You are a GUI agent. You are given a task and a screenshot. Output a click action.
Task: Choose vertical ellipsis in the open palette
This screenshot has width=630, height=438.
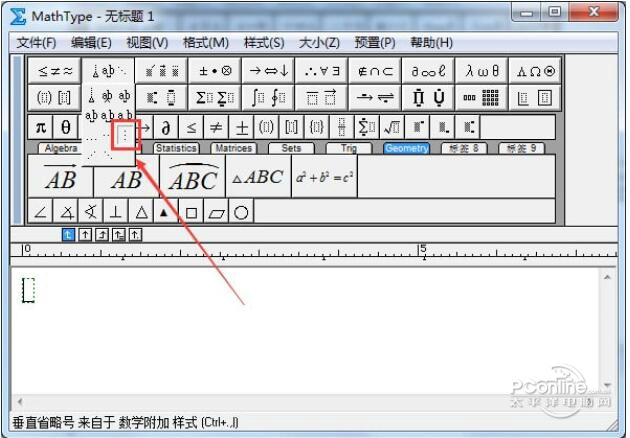tap(125, 135)
